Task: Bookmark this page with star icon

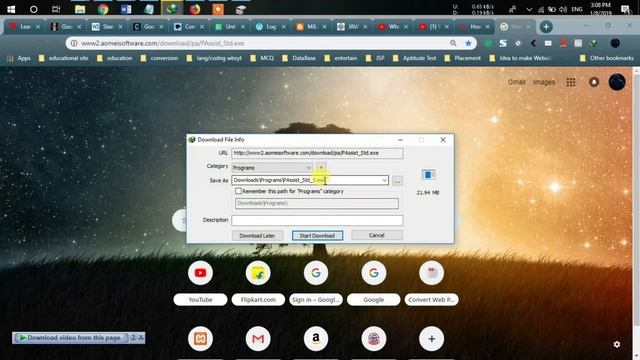Action: pos(468,43)
